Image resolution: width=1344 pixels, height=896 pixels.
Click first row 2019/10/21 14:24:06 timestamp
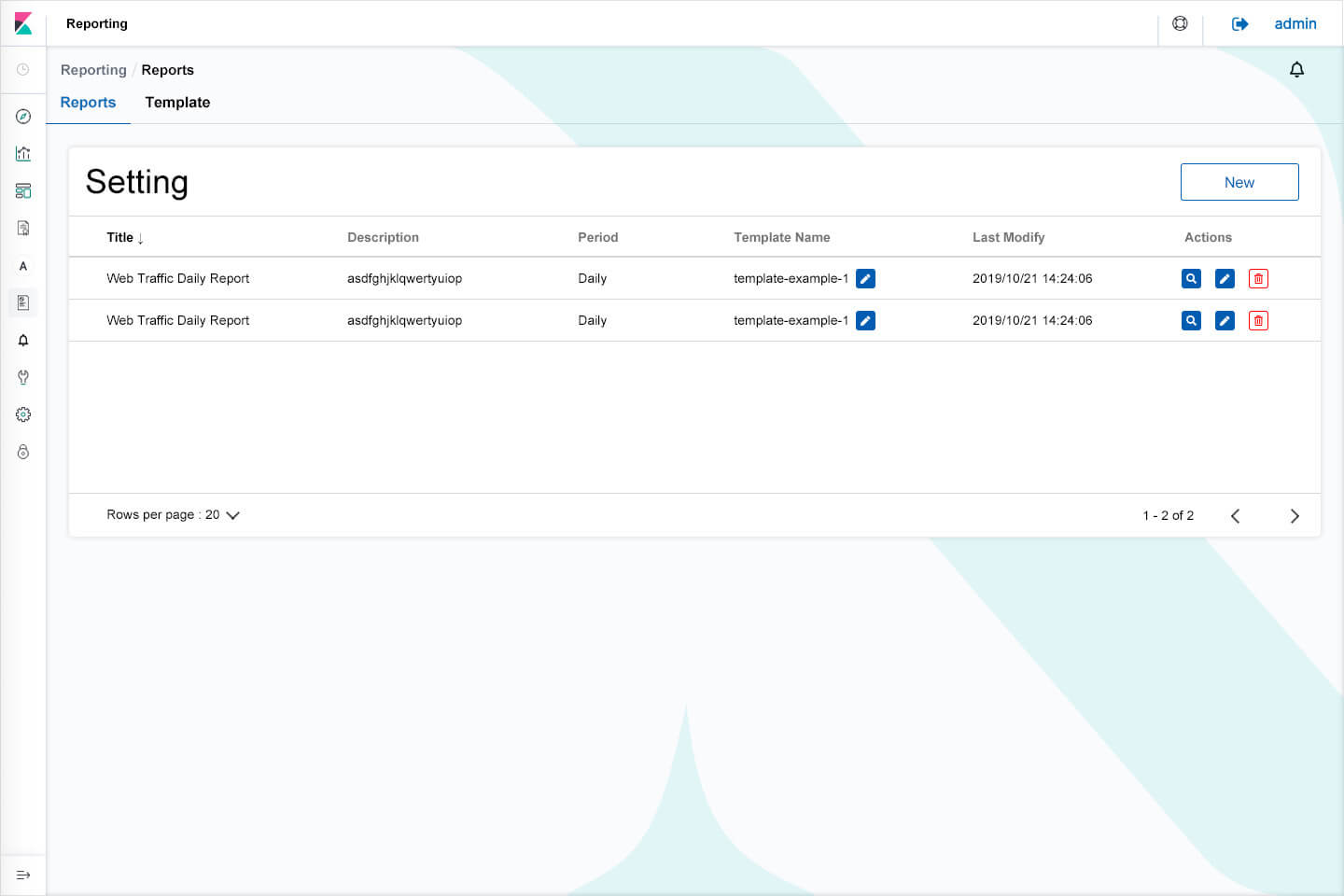(1032, 278)
